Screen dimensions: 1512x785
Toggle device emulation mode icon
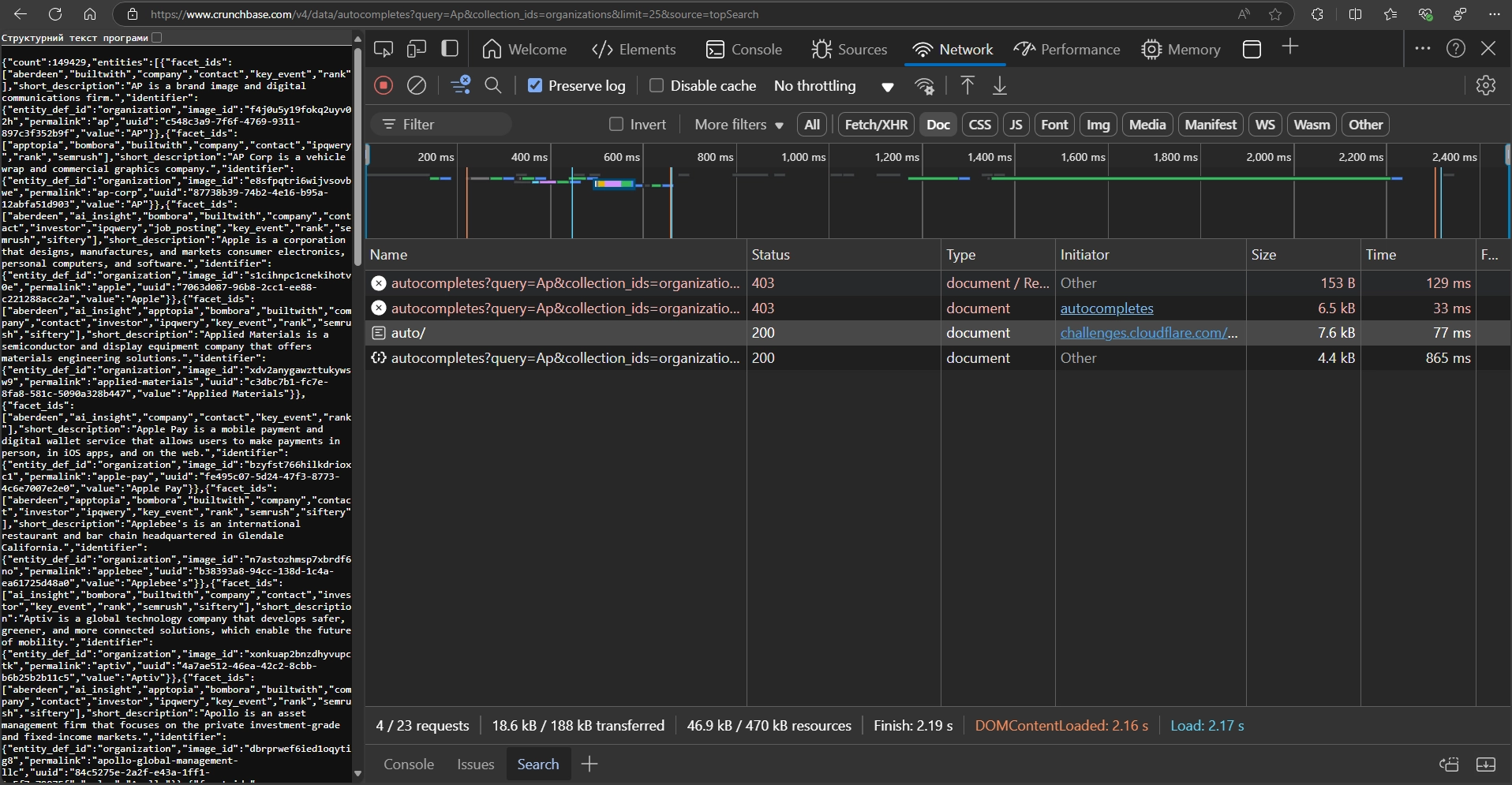coord(417,49)
